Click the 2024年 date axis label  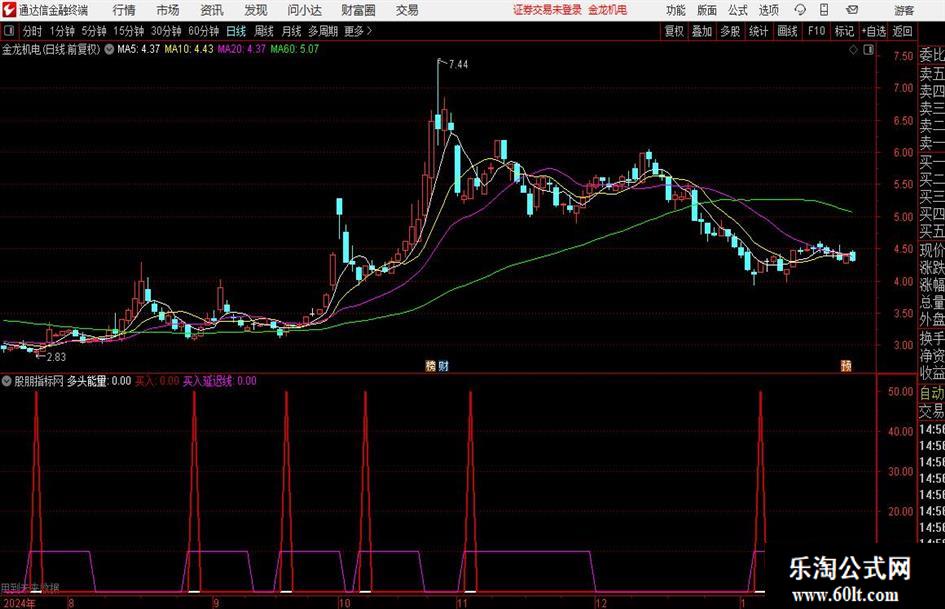(19, 603)
